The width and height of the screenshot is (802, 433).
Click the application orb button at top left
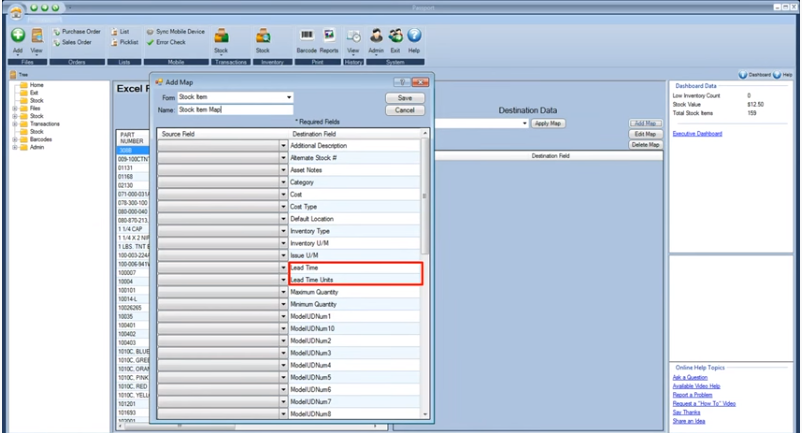coord(16,11)
